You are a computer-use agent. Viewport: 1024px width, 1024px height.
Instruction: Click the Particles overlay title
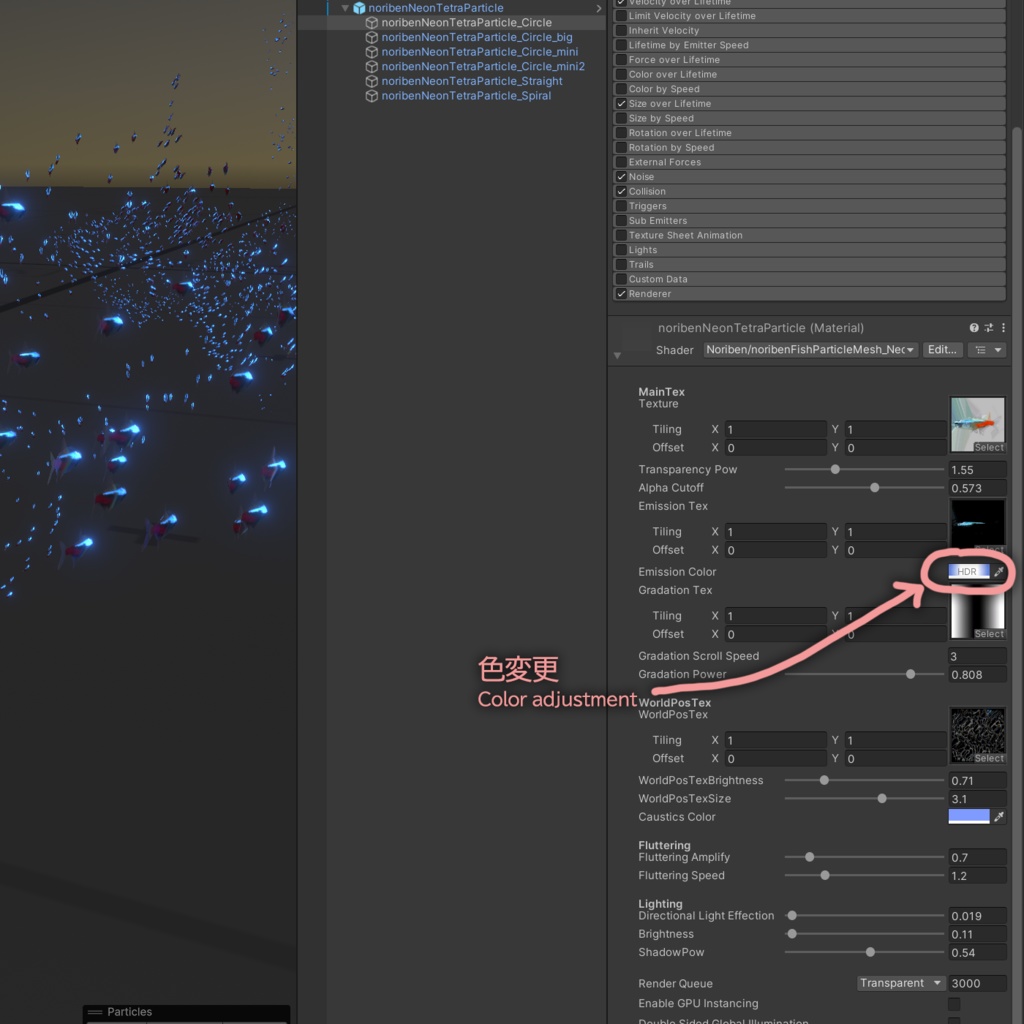click(x=129, y=1012)
